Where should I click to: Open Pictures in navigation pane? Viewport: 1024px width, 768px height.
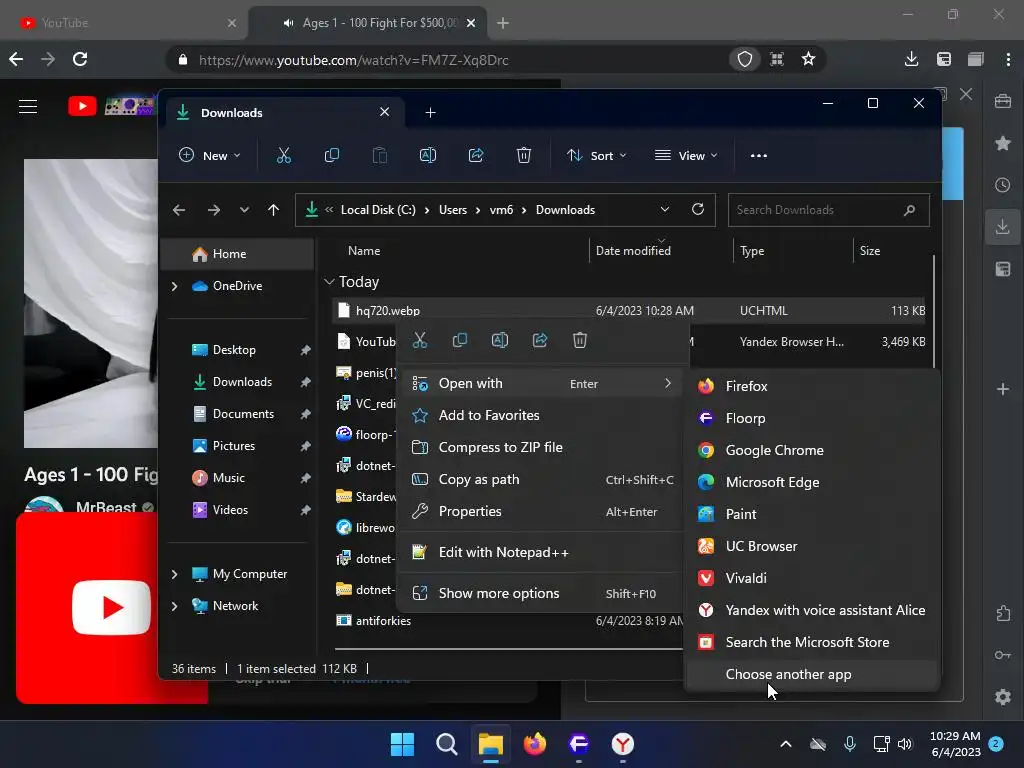pos(233,445)
